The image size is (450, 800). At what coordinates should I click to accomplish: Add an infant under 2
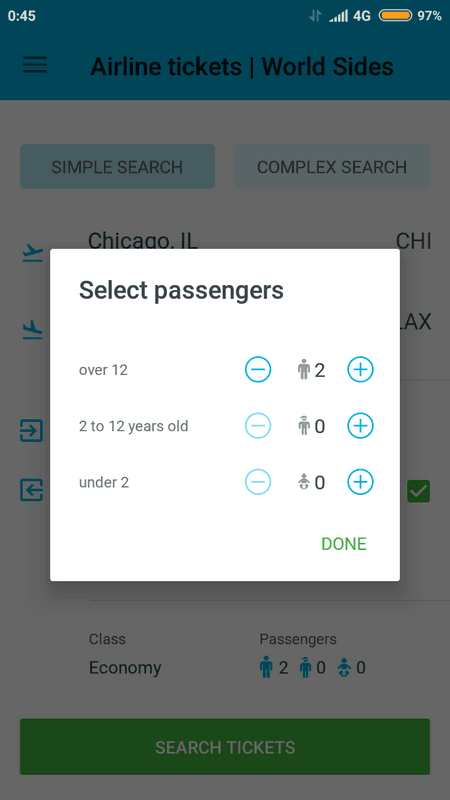(360, 482)
